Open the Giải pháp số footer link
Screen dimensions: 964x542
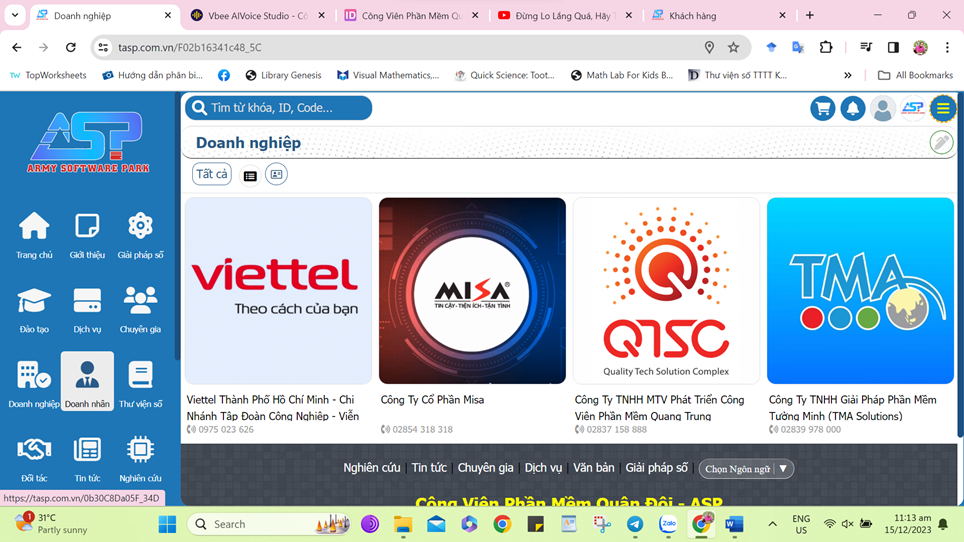pyautogui.click(x=656, y=468)
